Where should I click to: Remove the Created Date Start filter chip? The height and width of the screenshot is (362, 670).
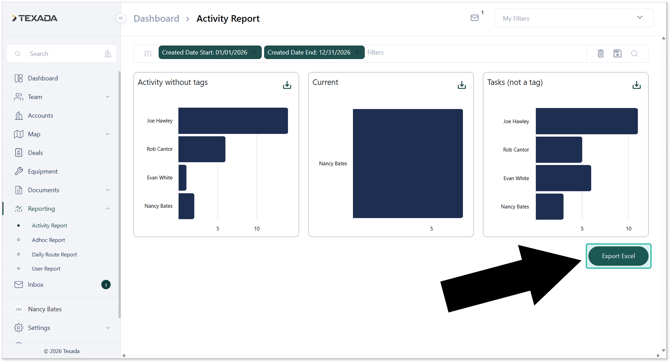click(255, 53)
